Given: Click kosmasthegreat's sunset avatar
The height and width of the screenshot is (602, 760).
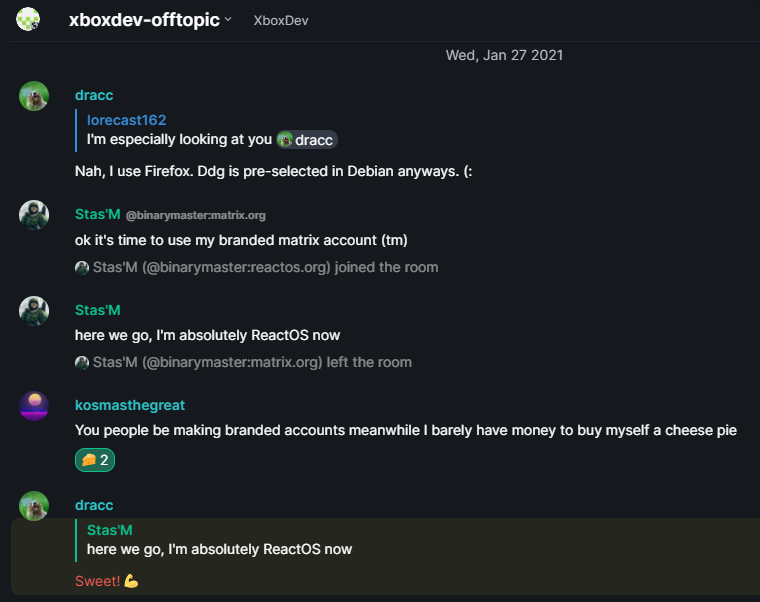Looking at the screenshot, I should [x=34, y=406].
